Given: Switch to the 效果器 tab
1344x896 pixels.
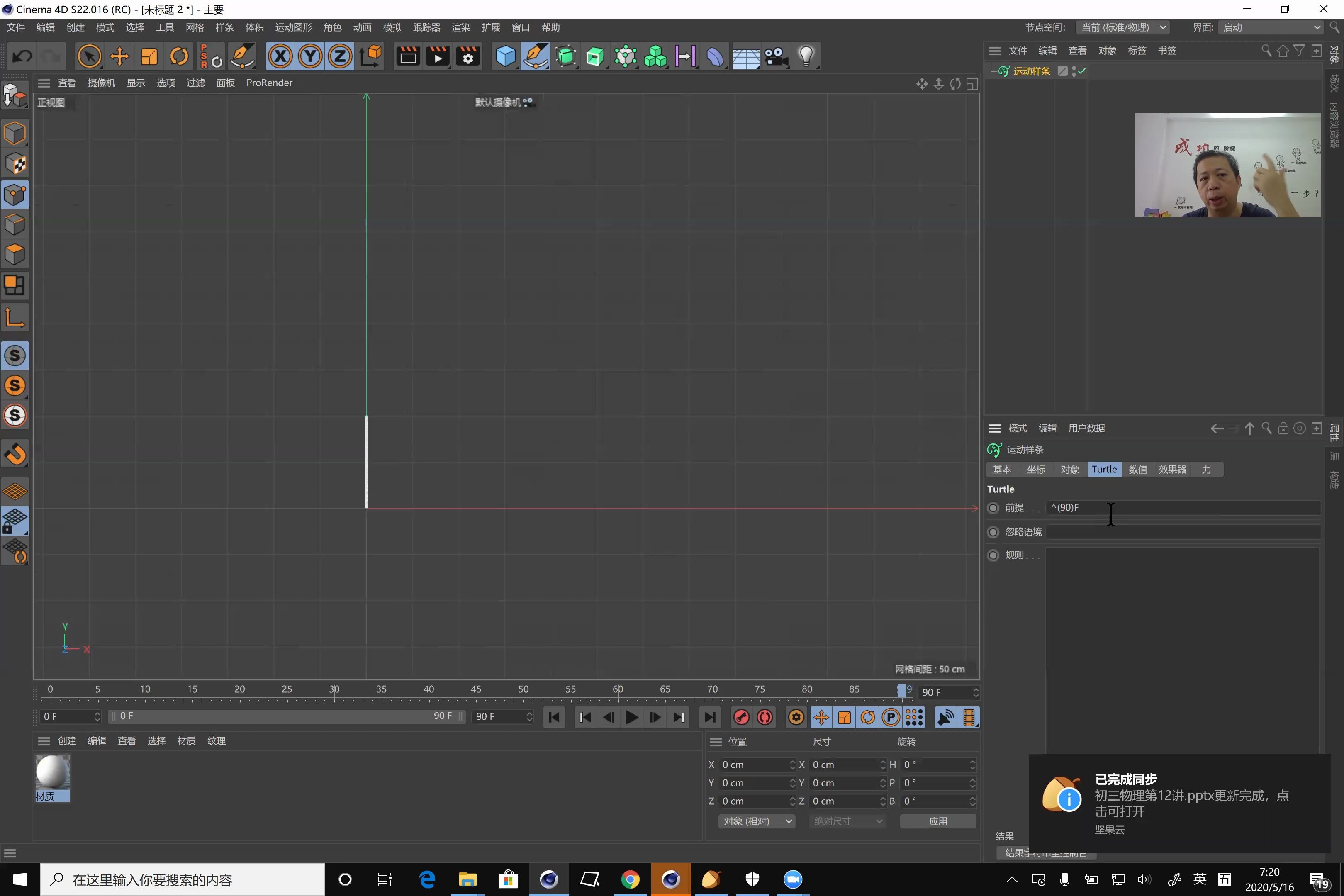Looking at the screenshot, I should 1172,469.
